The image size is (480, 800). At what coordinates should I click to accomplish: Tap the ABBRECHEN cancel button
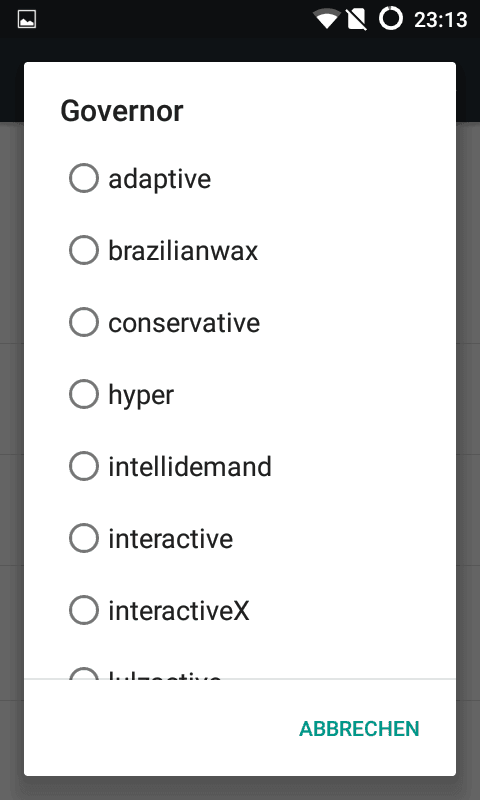[x=359, y=729]
